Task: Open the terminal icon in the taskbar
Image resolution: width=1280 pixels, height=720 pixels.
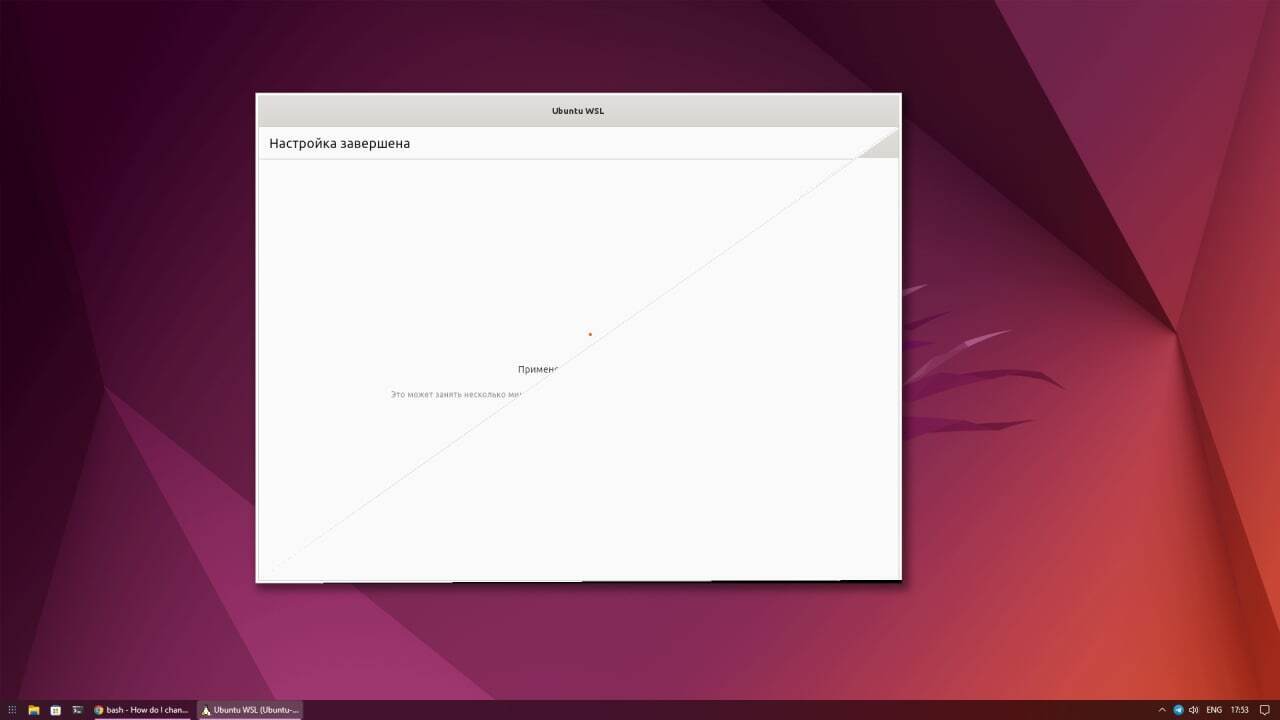Action: click(77, 710)
